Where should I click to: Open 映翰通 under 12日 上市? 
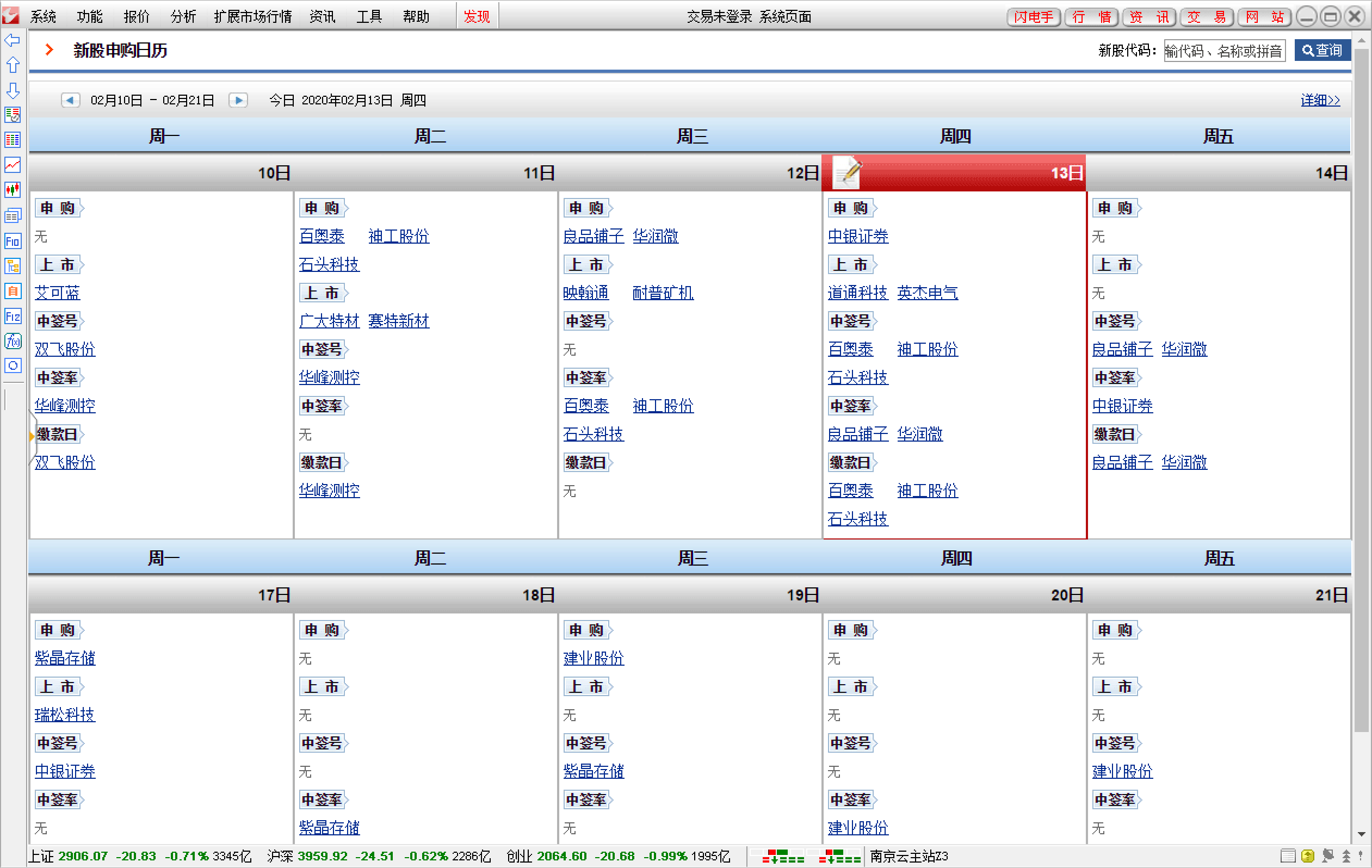(586, 293)
